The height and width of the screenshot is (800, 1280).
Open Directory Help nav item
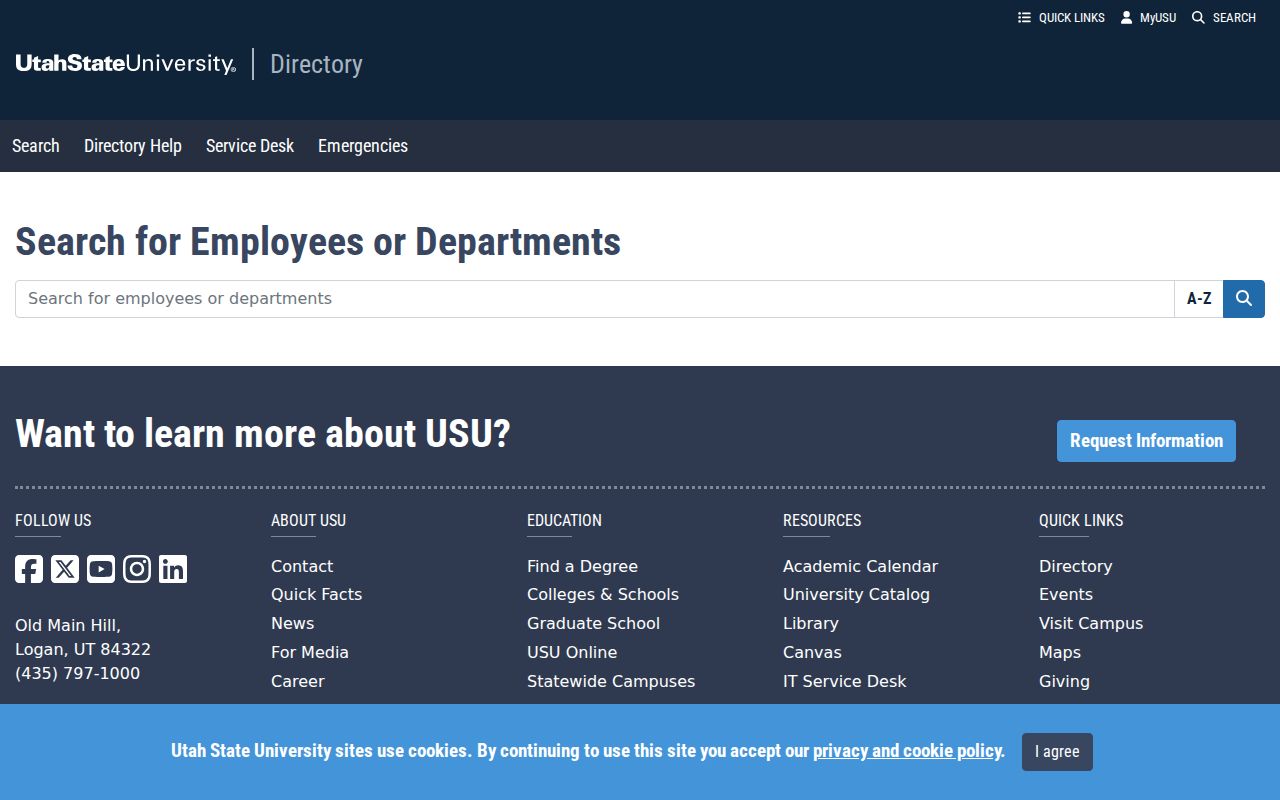point(133,146)
